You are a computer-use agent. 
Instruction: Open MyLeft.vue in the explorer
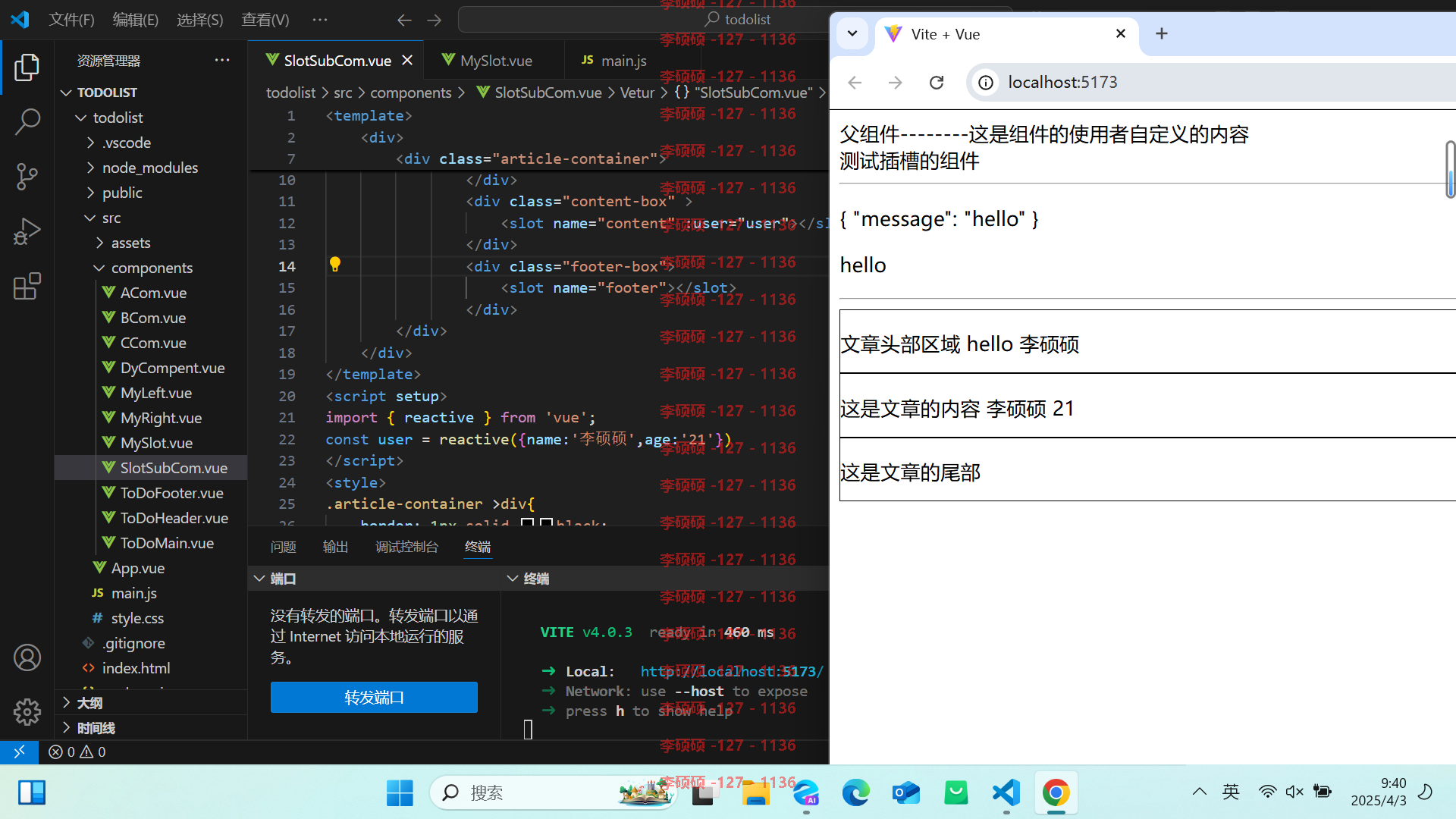[156, 393]
